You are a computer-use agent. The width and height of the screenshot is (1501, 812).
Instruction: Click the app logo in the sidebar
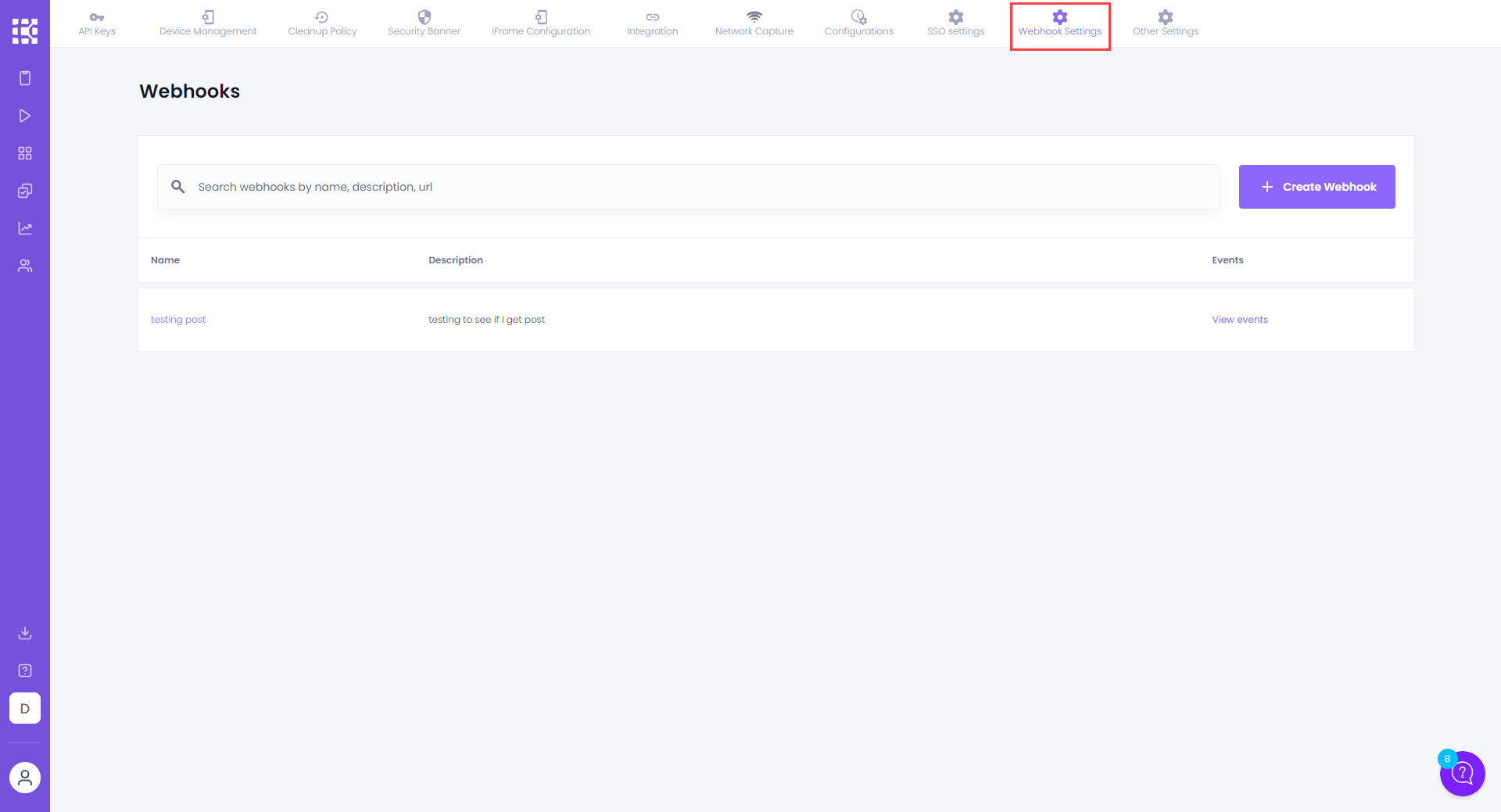pyautogui.click(x=25, y=31)
